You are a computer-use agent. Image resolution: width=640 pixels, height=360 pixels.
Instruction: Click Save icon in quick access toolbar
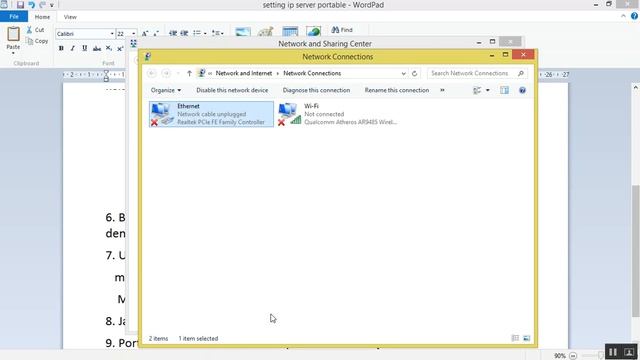tap(20, 5)
